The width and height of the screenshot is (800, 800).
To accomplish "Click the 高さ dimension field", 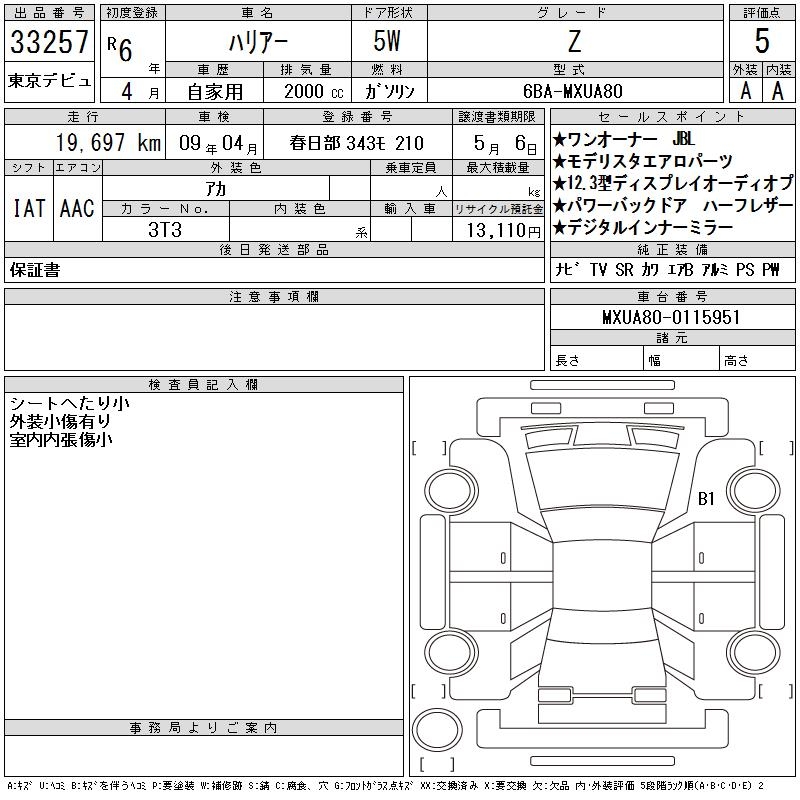I will (x=757, y=360).
